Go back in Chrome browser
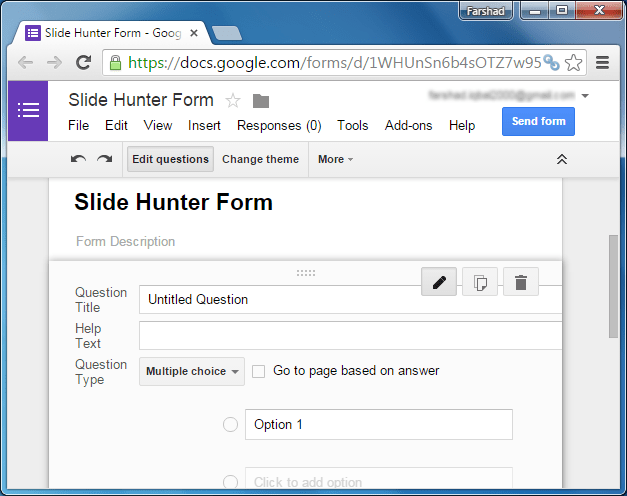Screen dimensions: 627x496 tap(26, 62)
